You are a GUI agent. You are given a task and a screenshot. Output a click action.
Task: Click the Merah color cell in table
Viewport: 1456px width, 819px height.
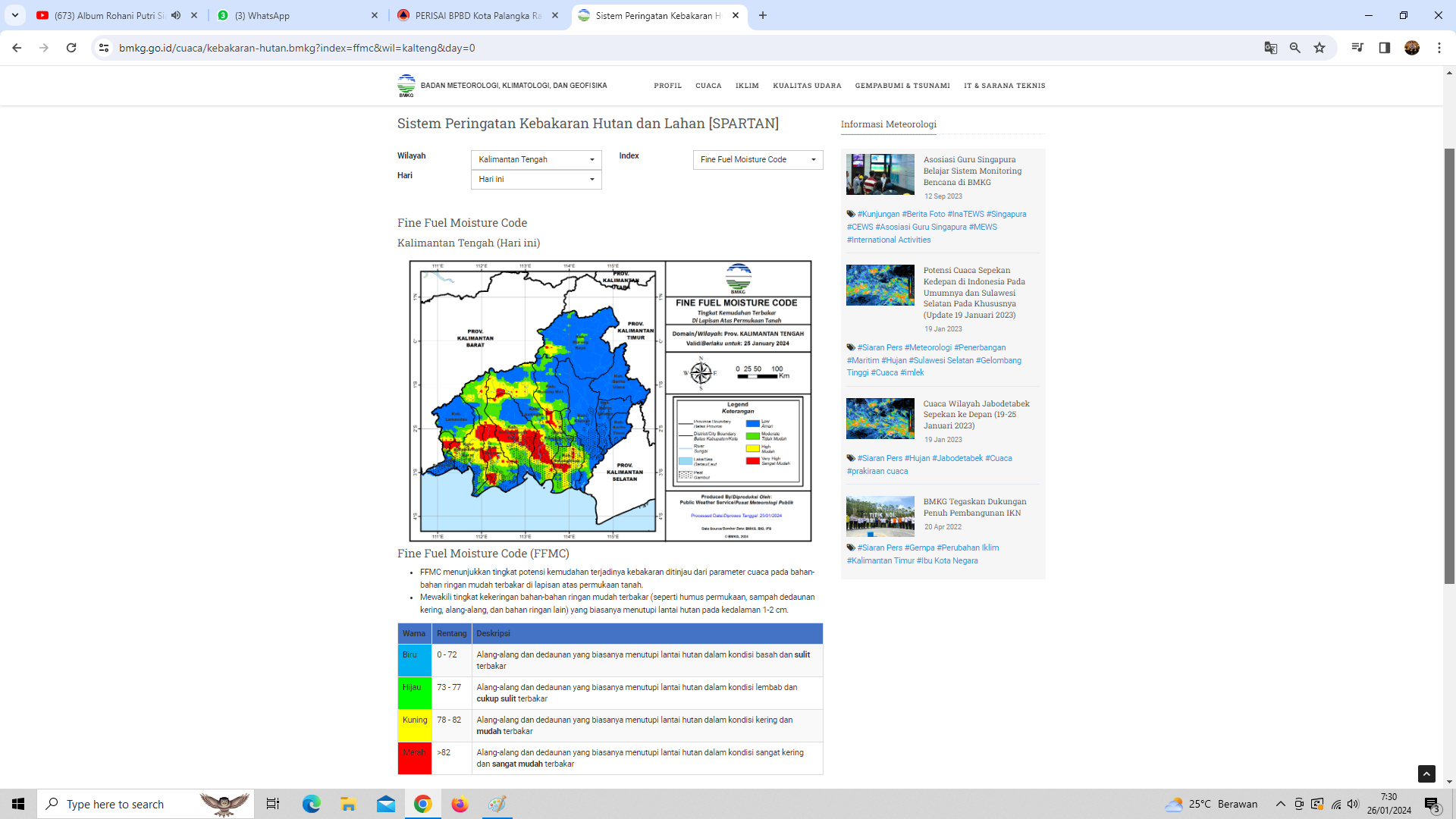pyautogui.click(x=415, y=758)
